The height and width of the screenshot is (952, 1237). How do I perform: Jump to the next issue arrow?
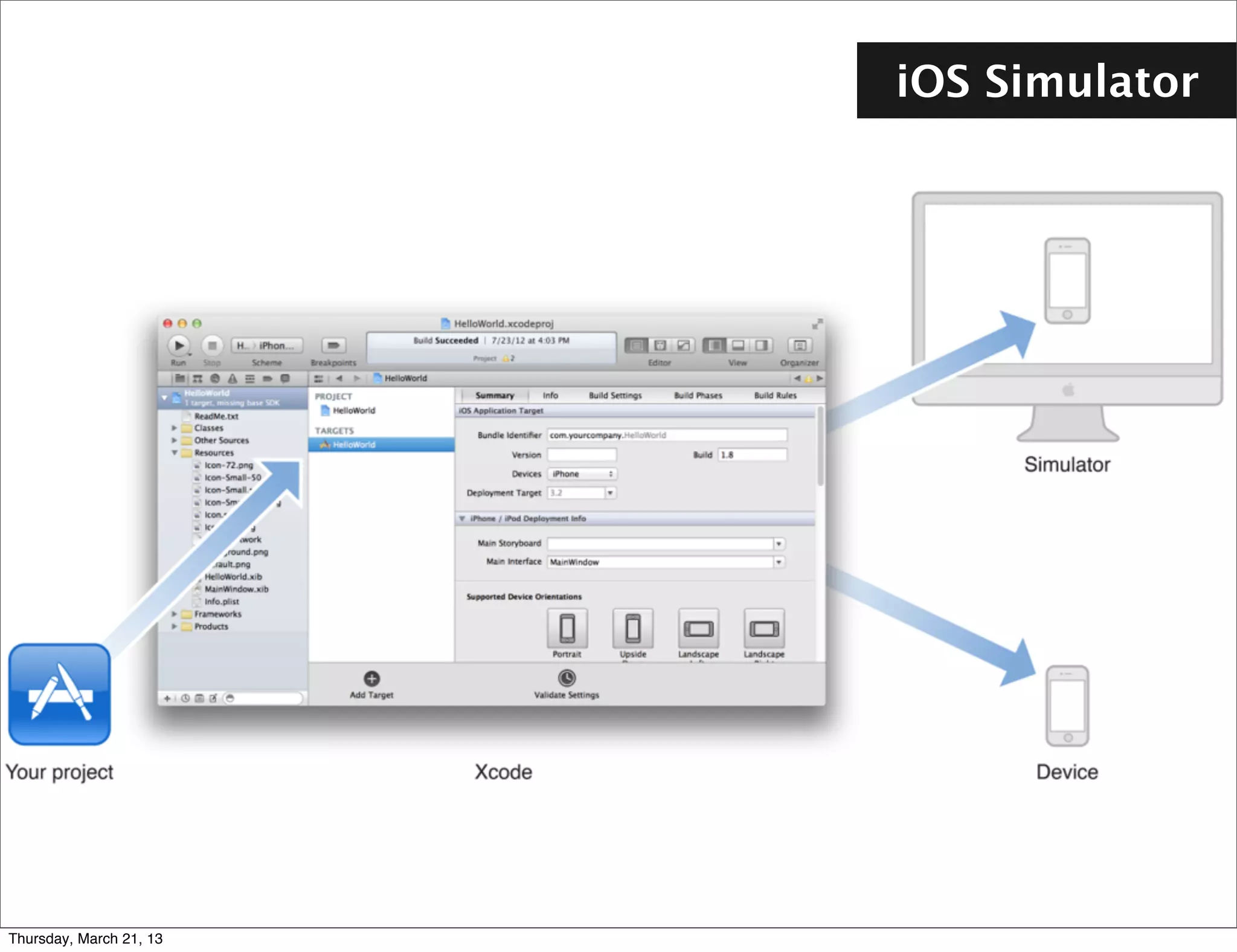click(x=820, y=379)
